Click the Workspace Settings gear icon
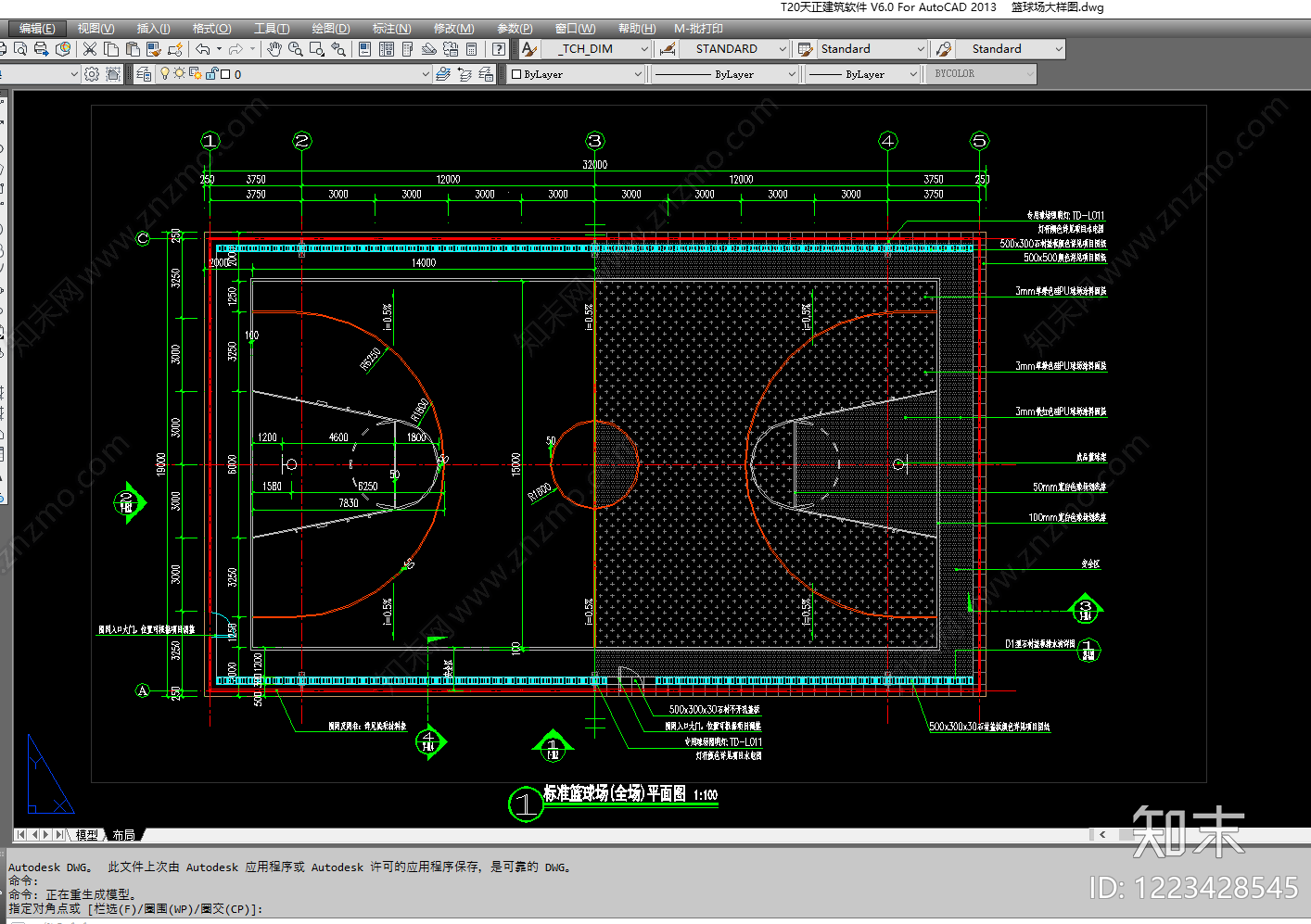 coord(92,74)
